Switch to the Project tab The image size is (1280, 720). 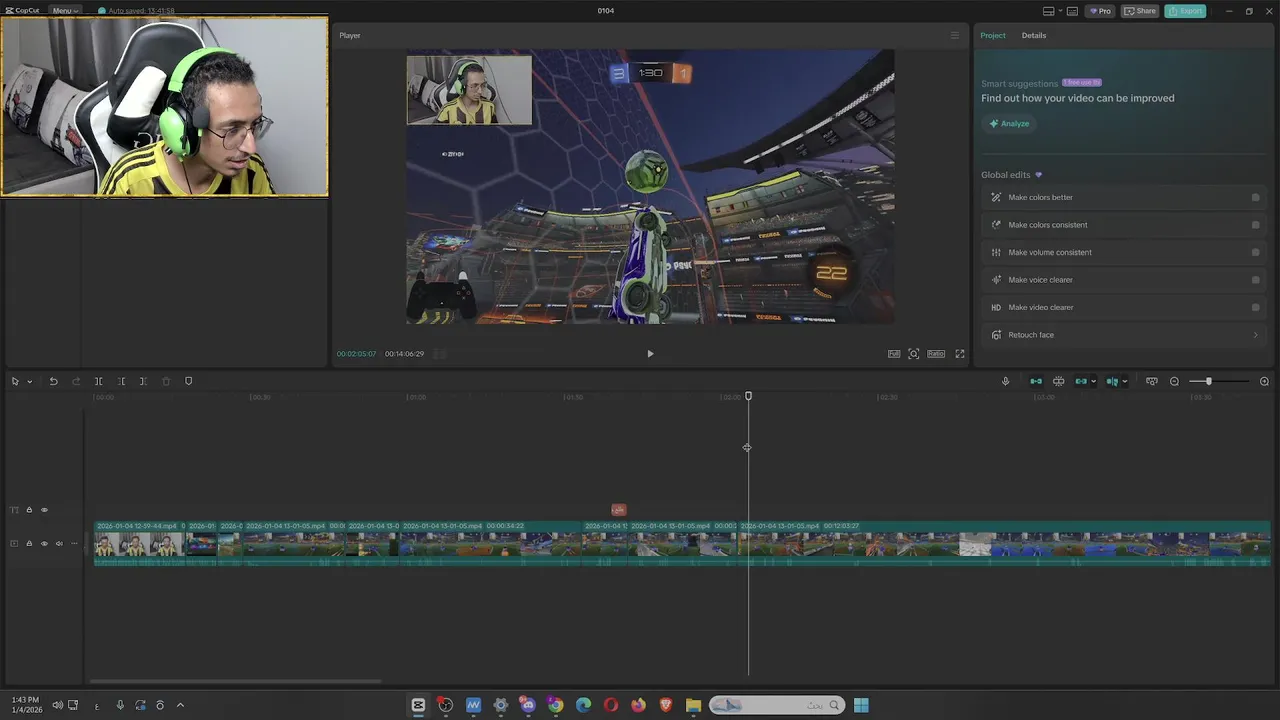click(993, 35)
